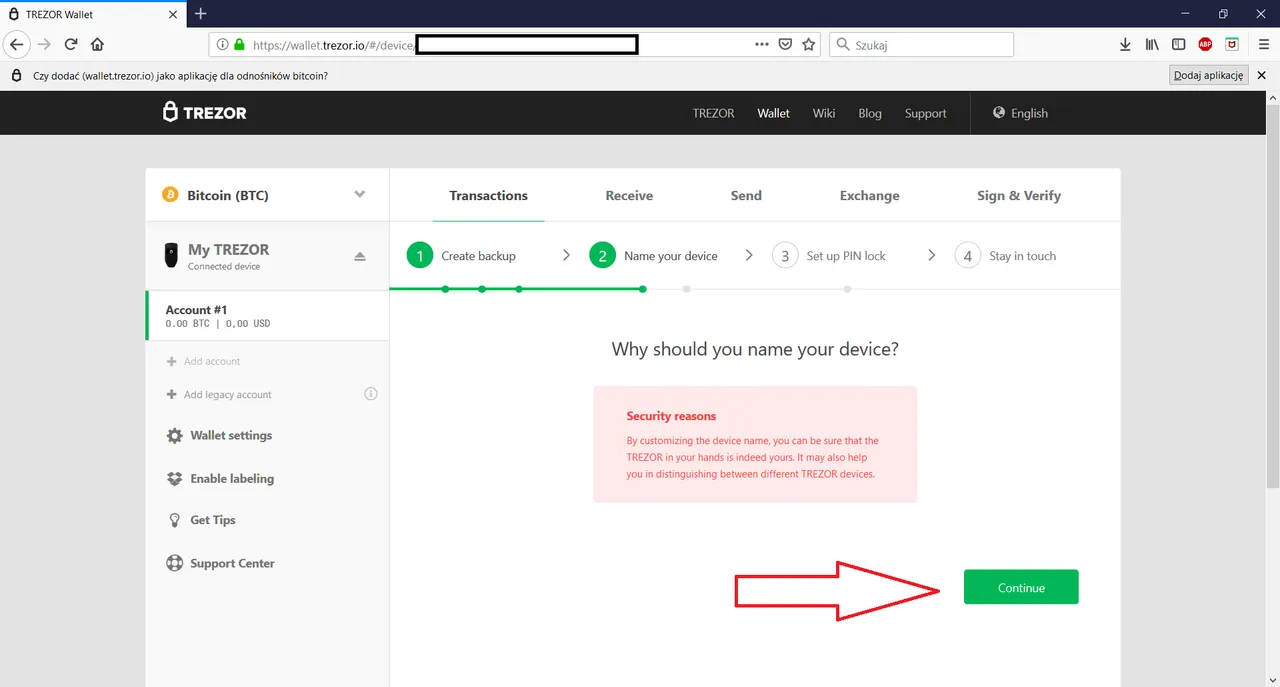Screen dimensions: 1280x687
Task: Click the TREZOR logo in header
Action: click(205, 113)
